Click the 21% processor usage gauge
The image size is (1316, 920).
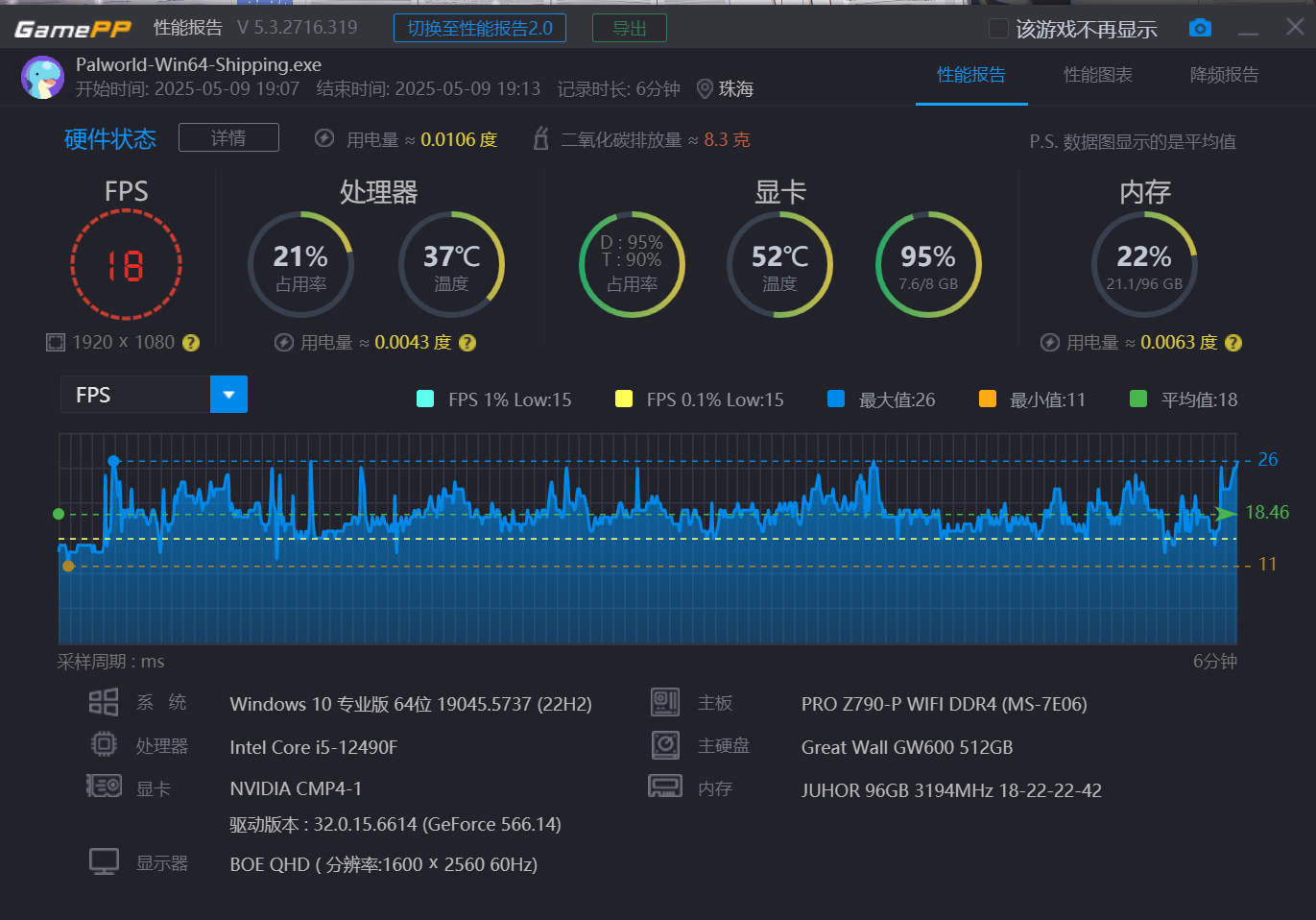(x=300, y=265)
